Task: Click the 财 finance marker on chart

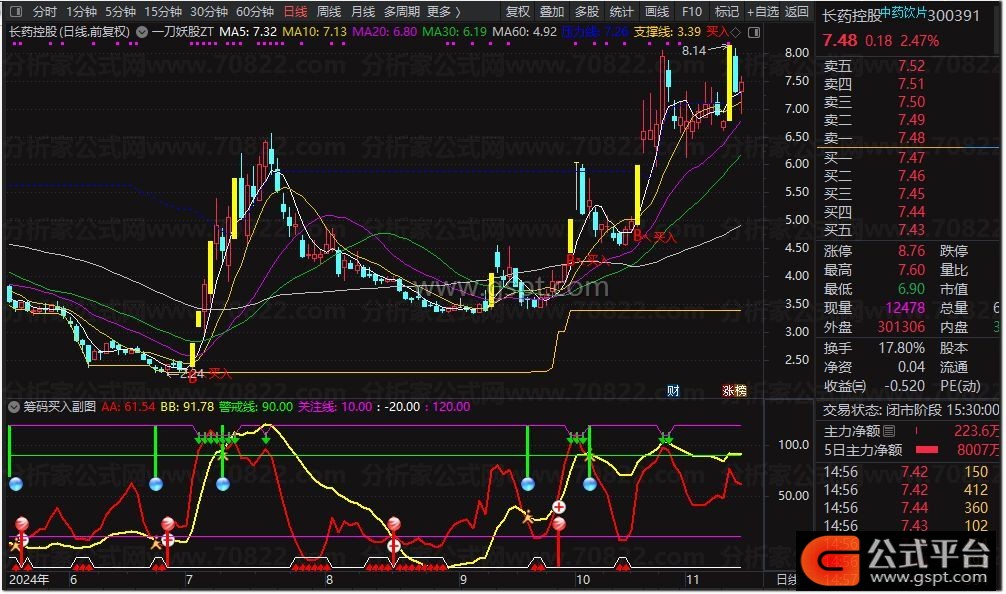Action: click(x=673, y=391)
